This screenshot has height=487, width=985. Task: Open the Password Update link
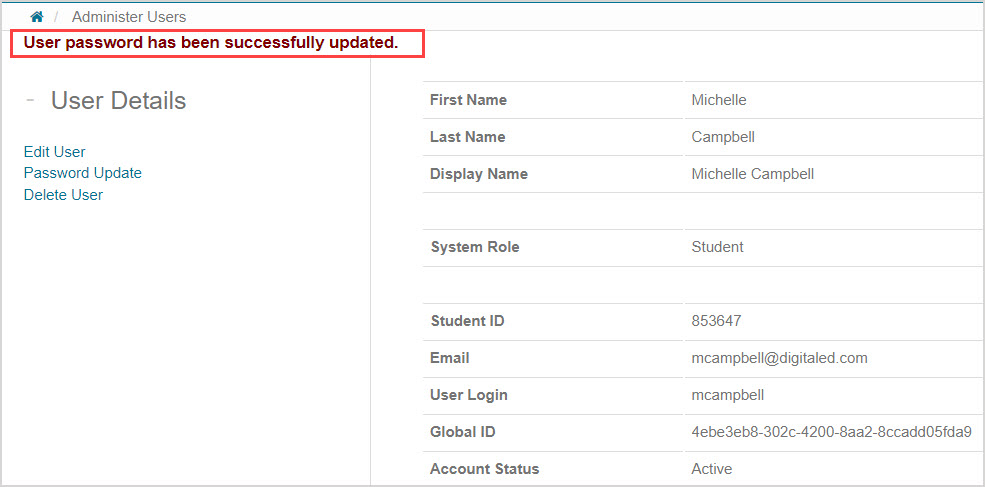(x=82, y=173)
